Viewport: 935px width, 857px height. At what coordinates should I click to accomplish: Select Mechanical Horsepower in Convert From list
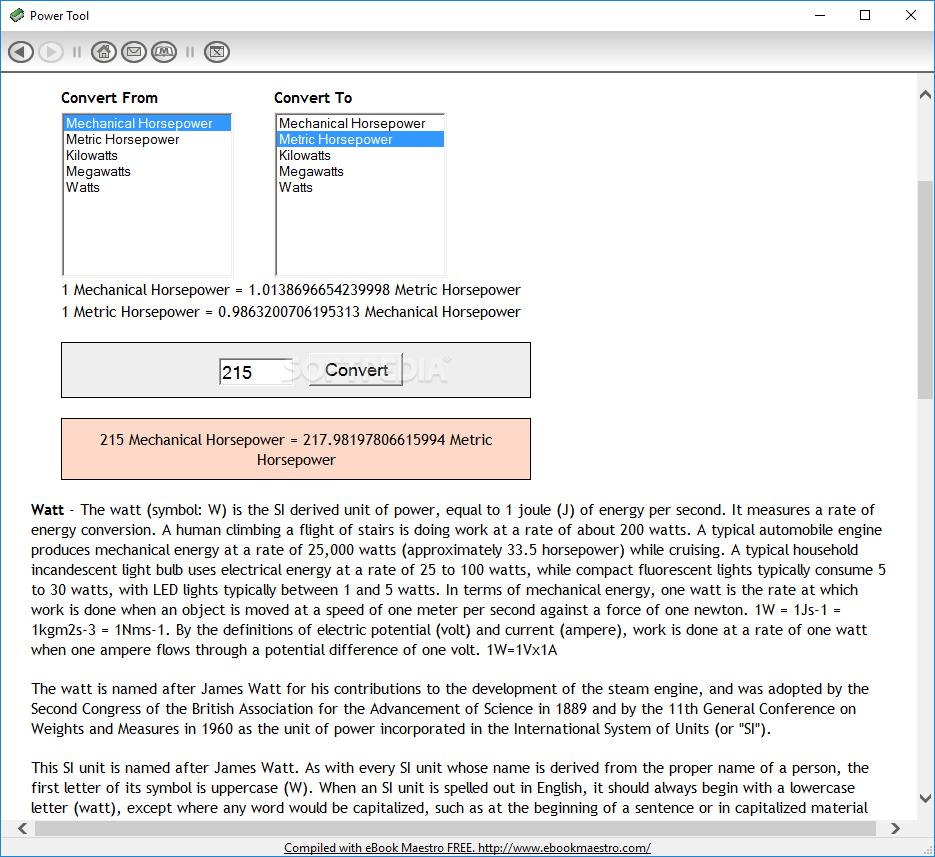(147, 123)
